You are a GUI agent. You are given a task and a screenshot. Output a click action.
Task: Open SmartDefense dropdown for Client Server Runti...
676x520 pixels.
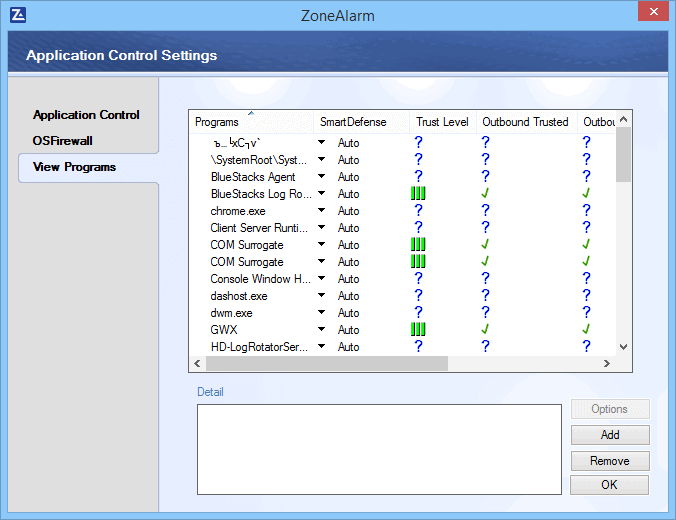322,227
